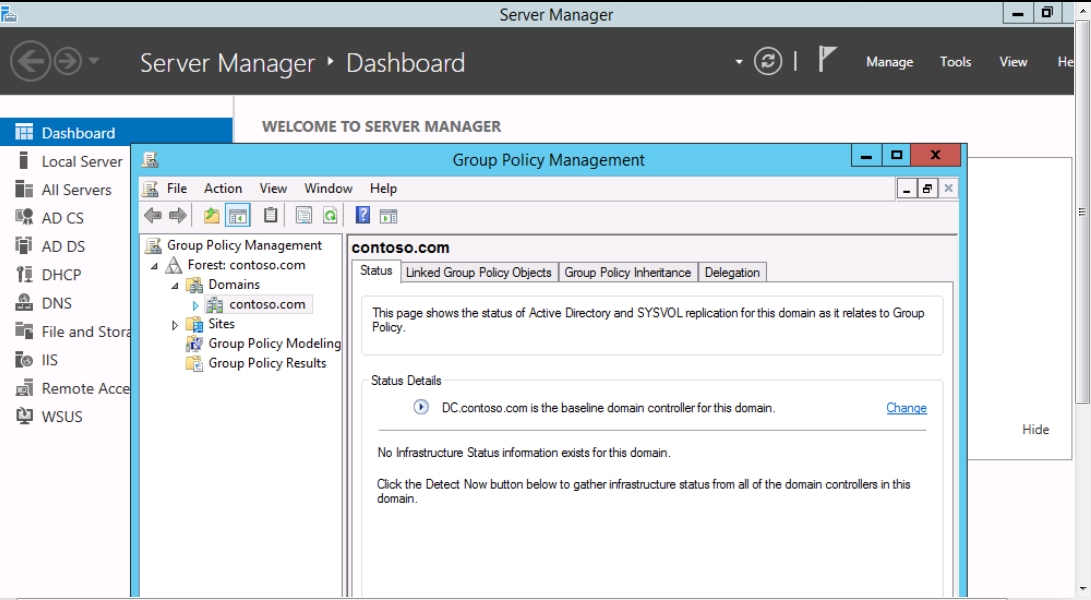Click the Back arrow in GPMC toolbar
1091x600 pixels.
[x=152, y=215]
